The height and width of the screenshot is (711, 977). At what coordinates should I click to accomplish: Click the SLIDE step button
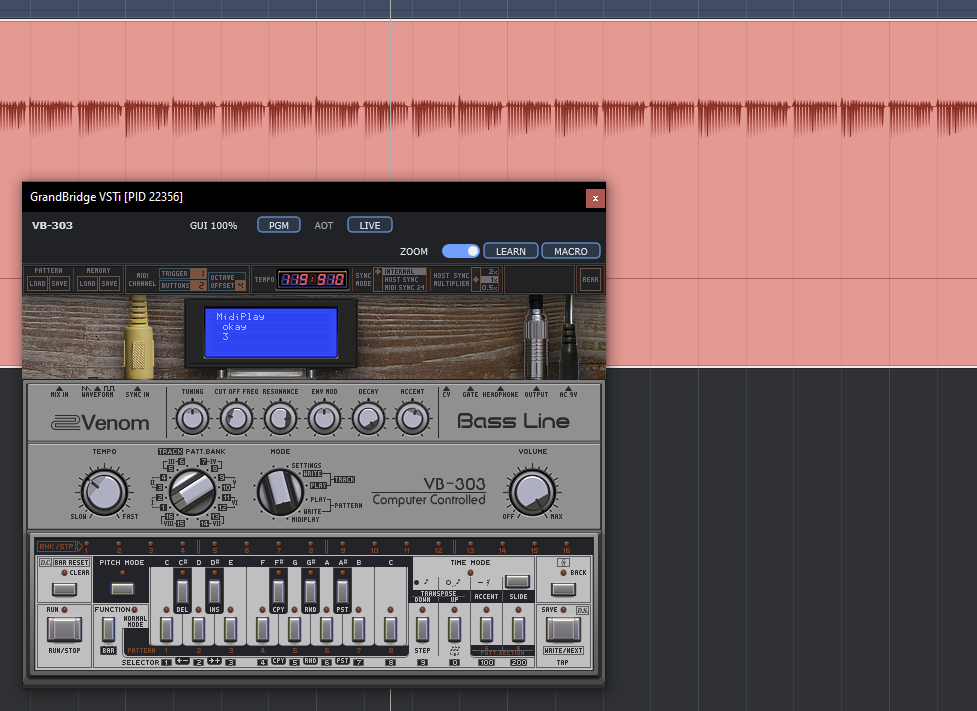518,629
